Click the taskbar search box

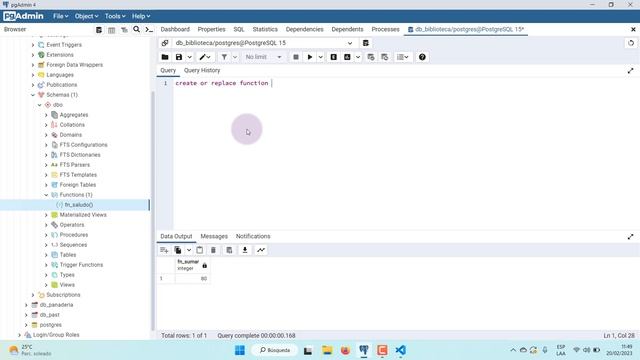pyautogui.click(x=275, y=350)
